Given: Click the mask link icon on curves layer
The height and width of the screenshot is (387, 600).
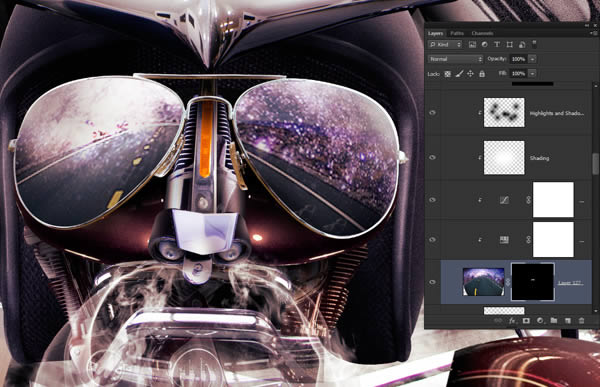Looking at the screenshot, I should click(x=528, y=200).
